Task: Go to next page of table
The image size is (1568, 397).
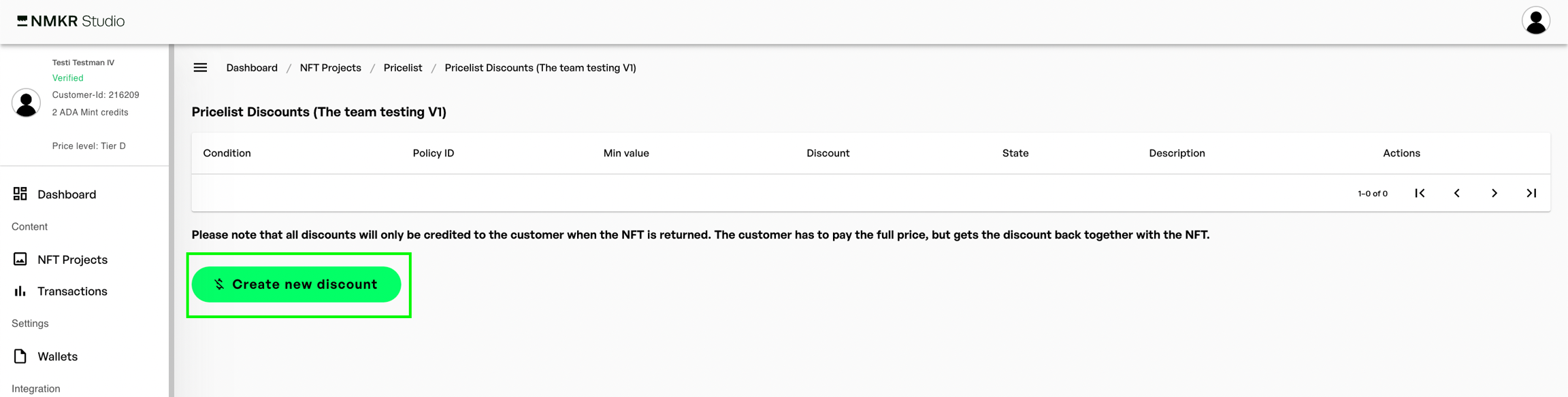Action: (1494, 193)
